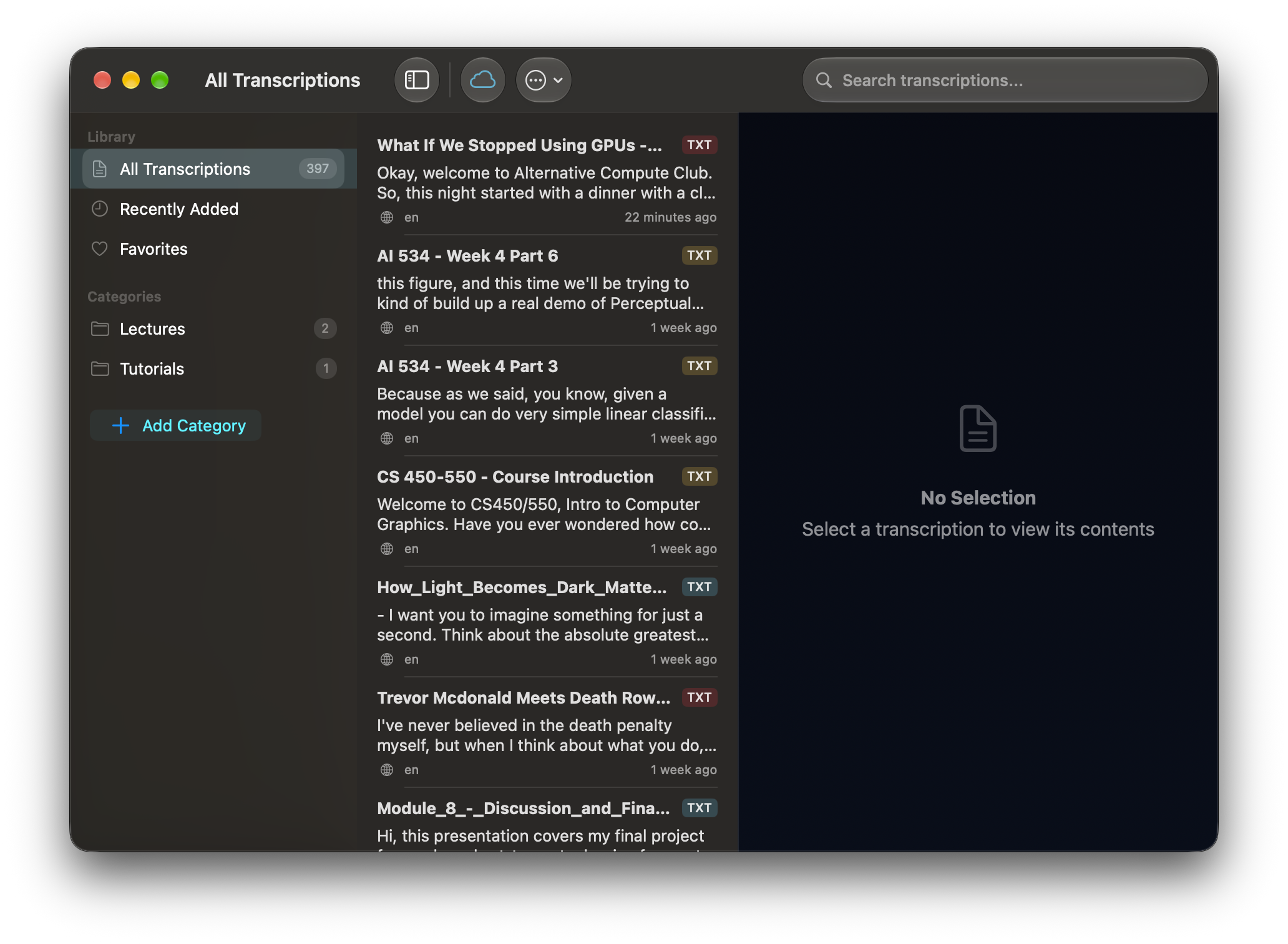Viewport: 1288px width, 944px height.
Task: Open CS 450-550 - Course Introduction transcription
Action: point(547,511)
